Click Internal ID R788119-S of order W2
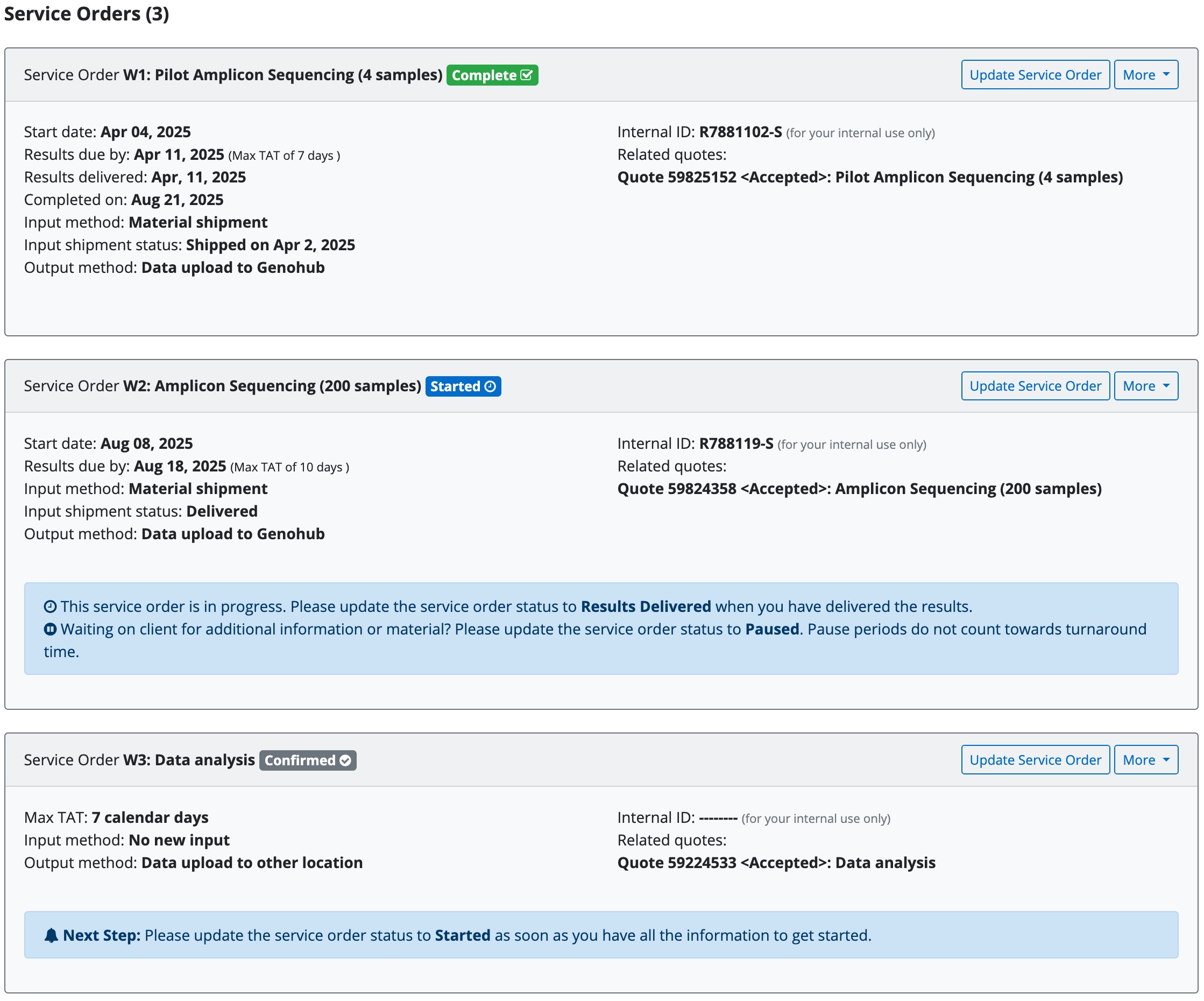The image size is (1204, 1001). (736, 444)
